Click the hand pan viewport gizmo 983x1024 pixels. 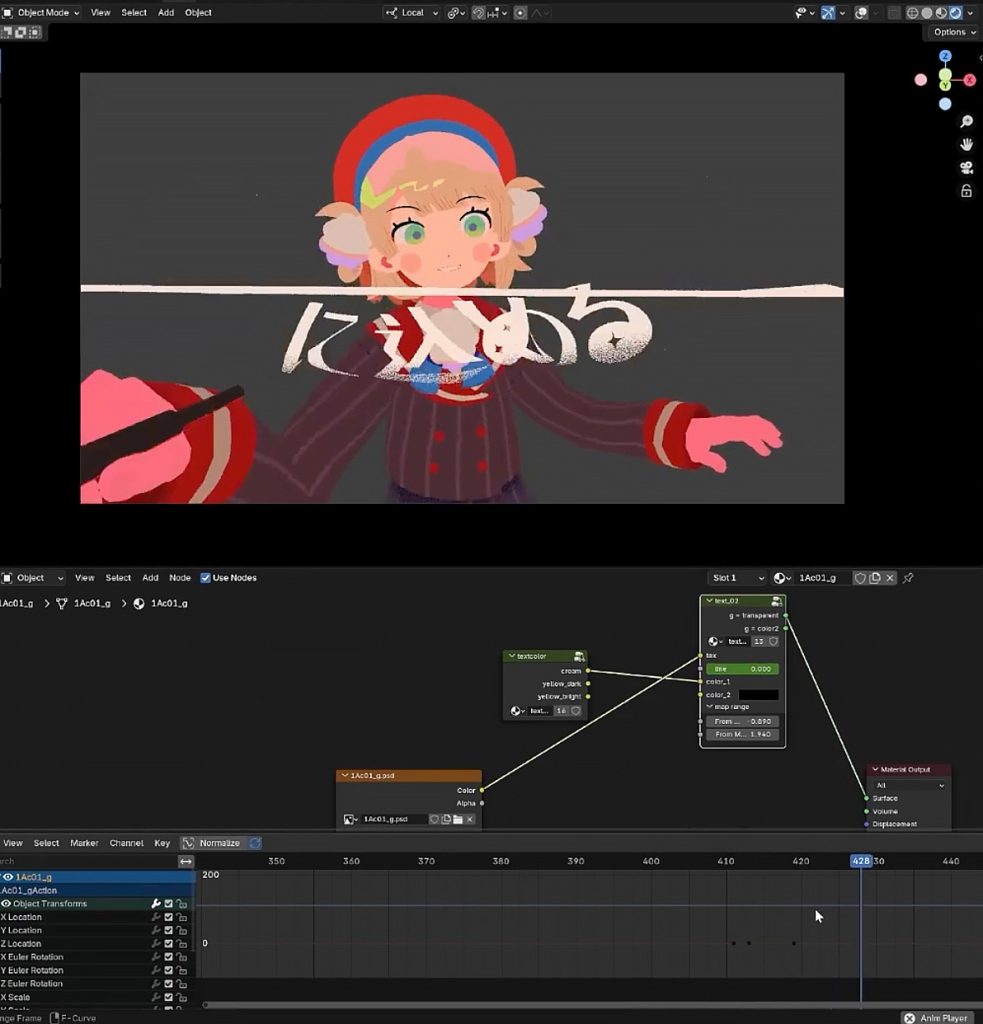(966, 144)
